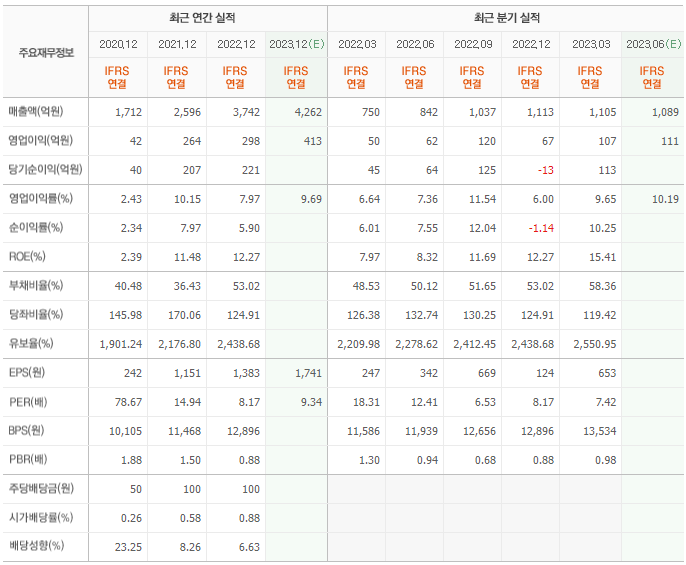Click the 2022.06 quarterly column header
Screen dimensions: 686x565
(x=415, y=44)
